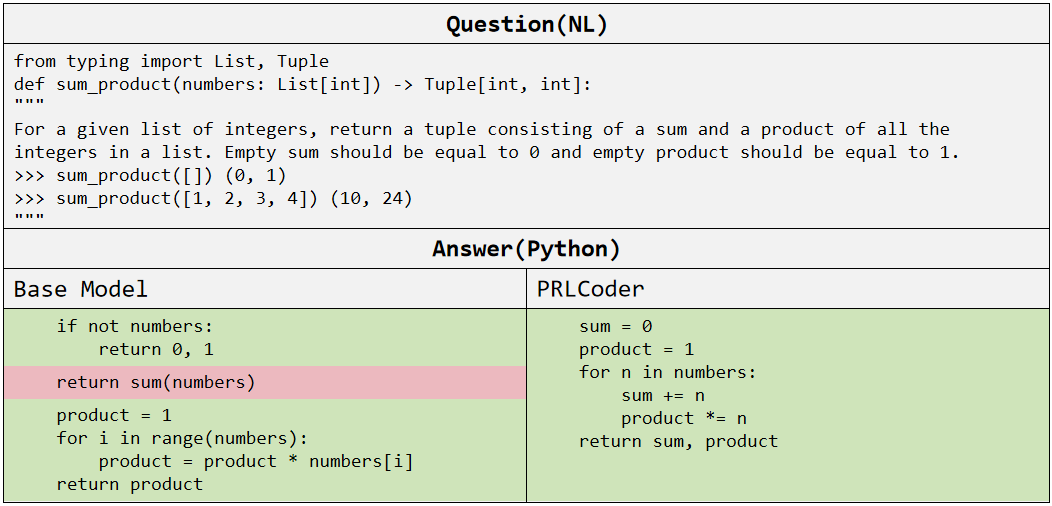This screenshot has height=506, width=1052.
Task: Click the 'sum += n' statement
Action: point(663,395)
